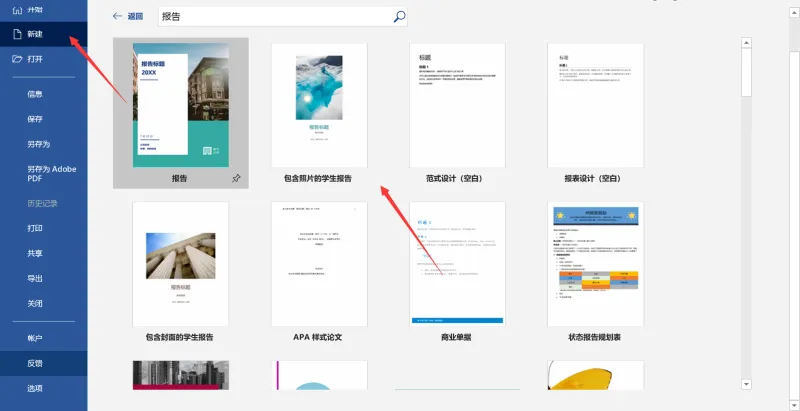800x411 pixels.
Task: Choose 保存 from the sidebar
Action: coord(35,119)
